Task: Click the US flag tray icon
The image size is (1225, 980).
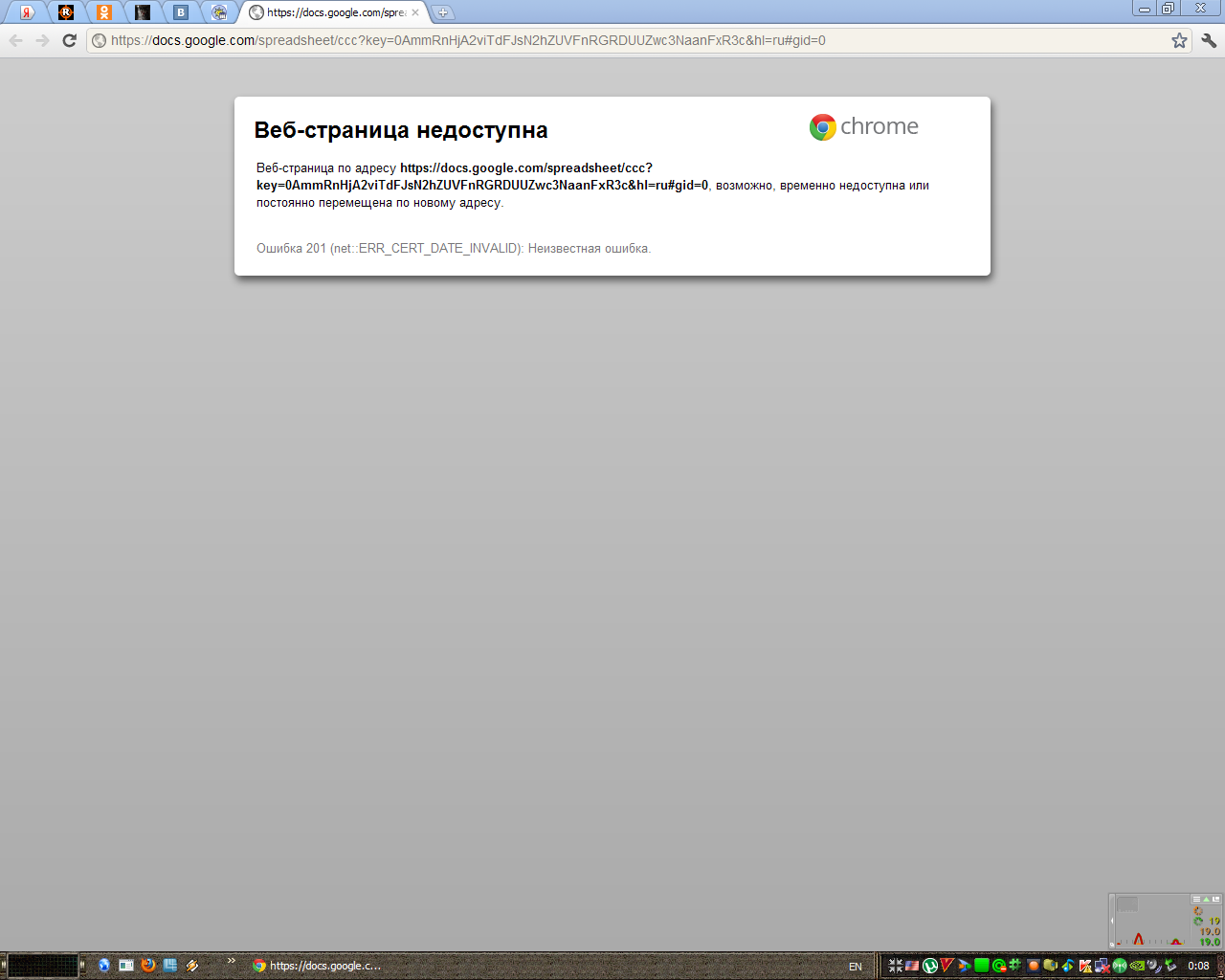Action: [x=912, y=966]
